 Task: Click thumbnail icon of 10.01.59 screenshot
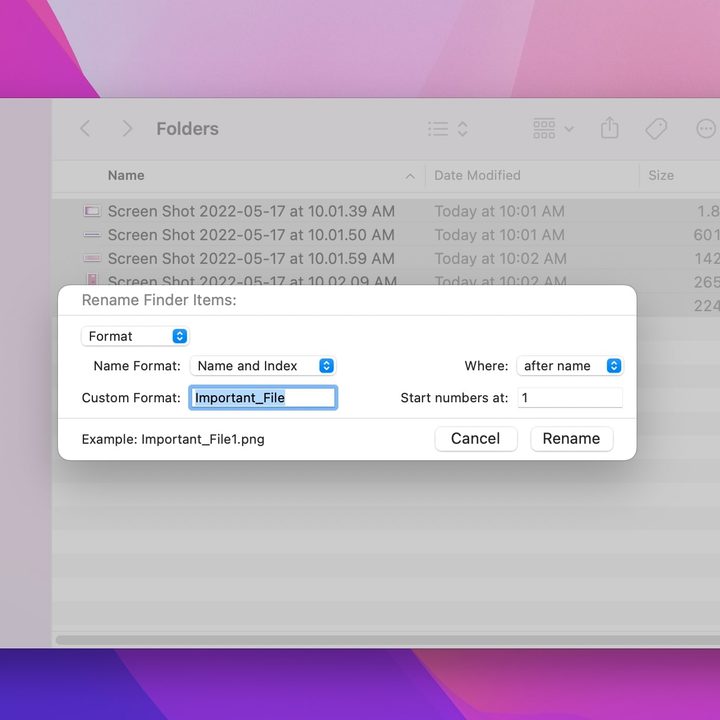point(92,259)
